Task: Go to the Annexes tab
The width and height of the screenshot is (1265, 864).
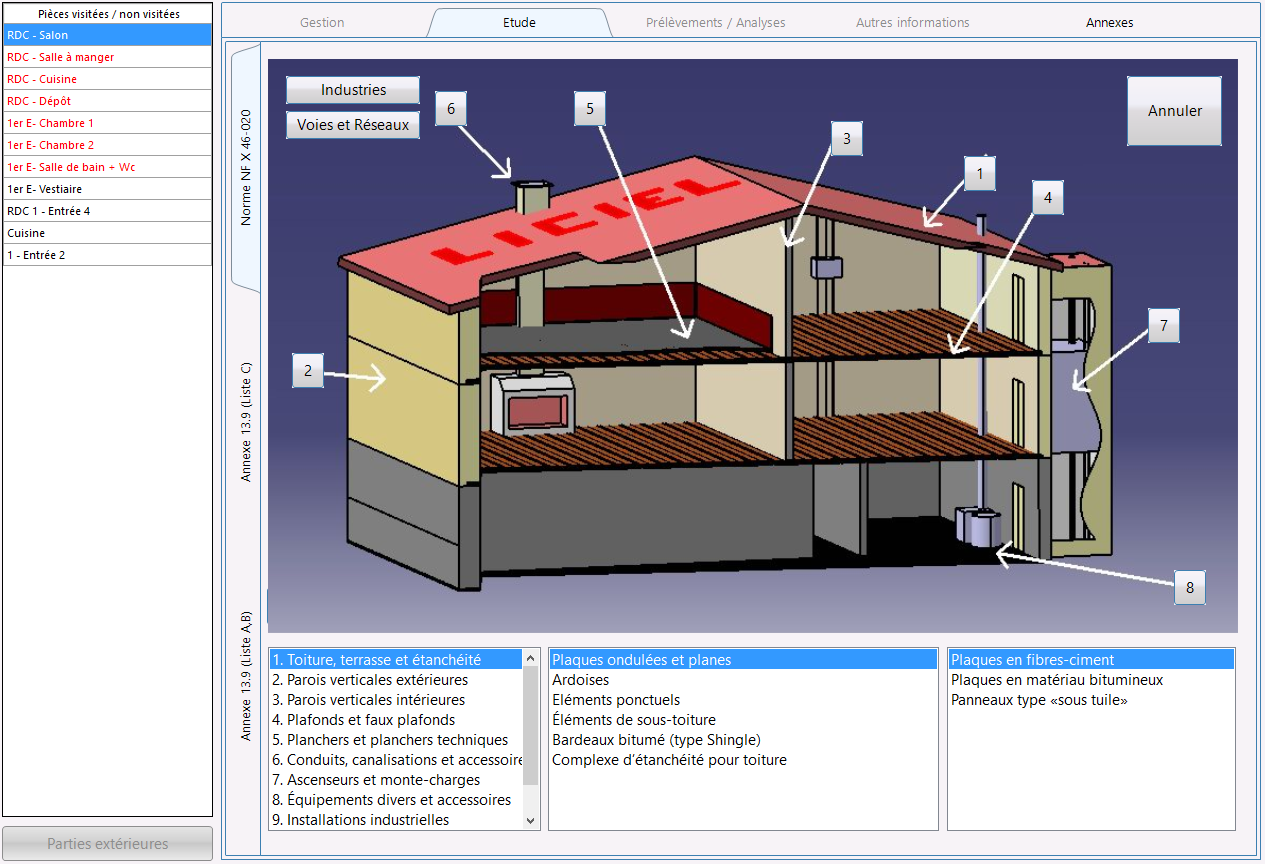Action: [x=1109, y=22]
